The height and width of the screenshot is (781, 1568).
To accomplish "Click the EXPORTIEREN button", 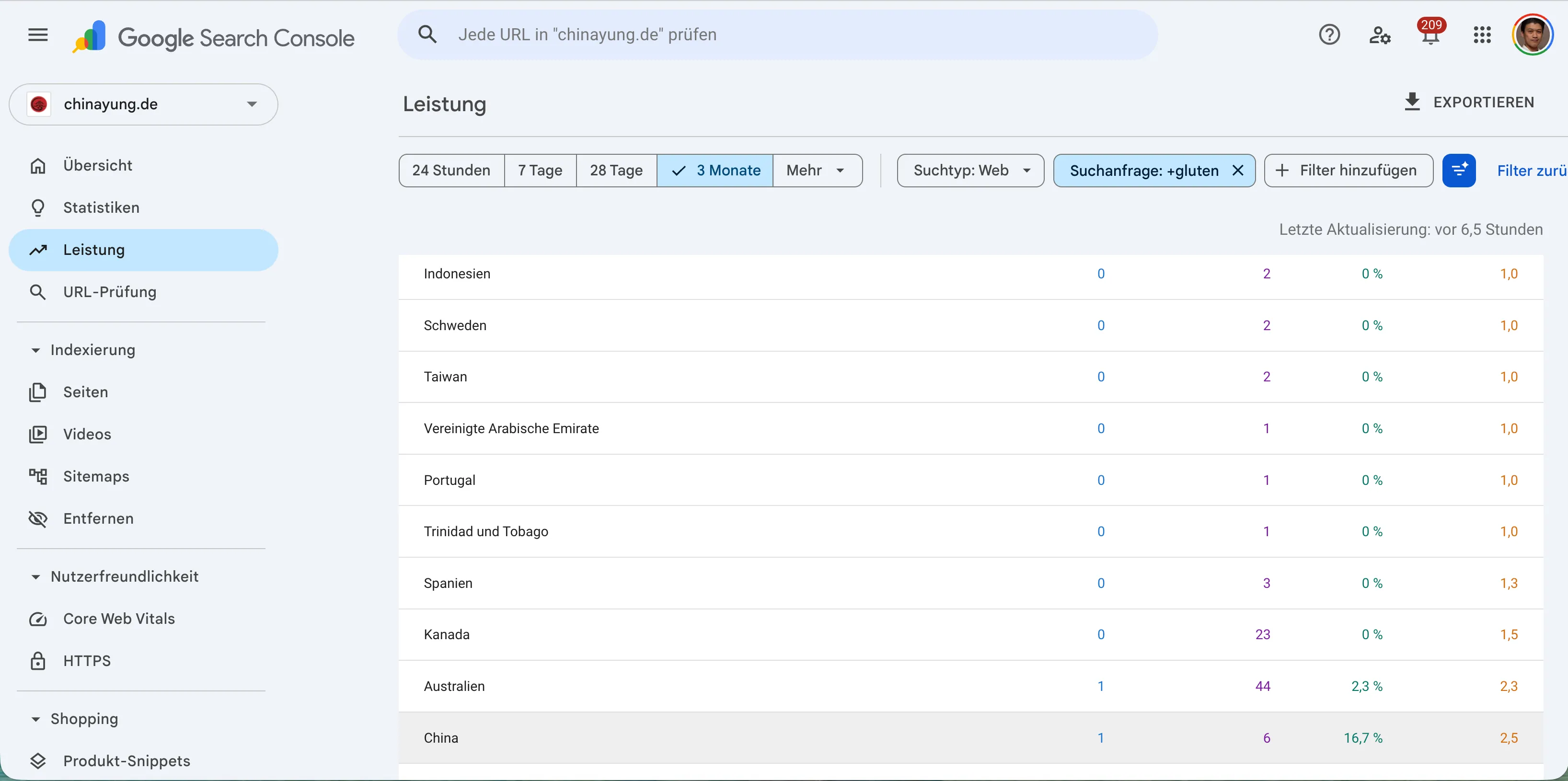I will pos(1469,102).
